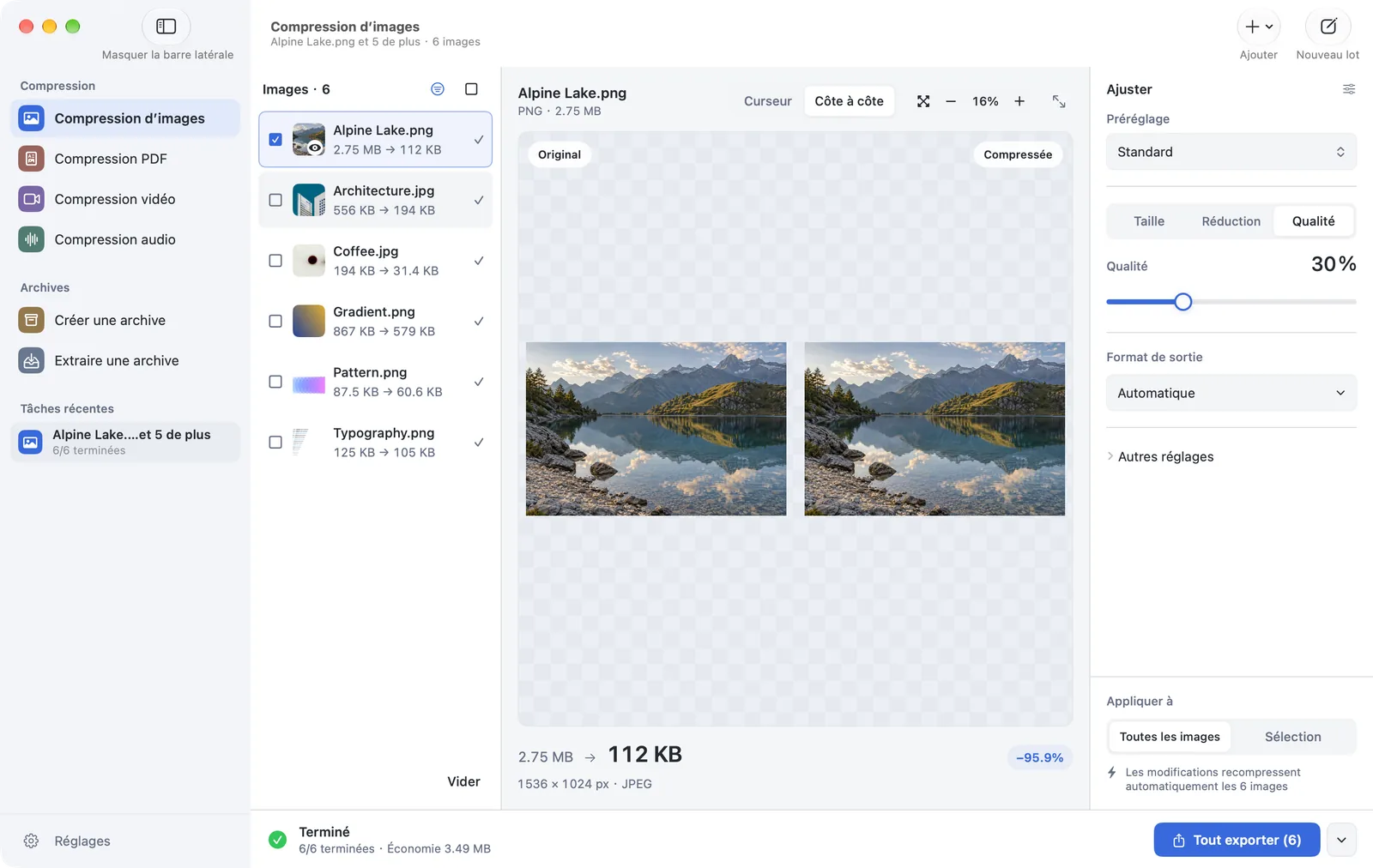
Task: Zoom in with the plus icon
Action: click(x=1019, y=101)
